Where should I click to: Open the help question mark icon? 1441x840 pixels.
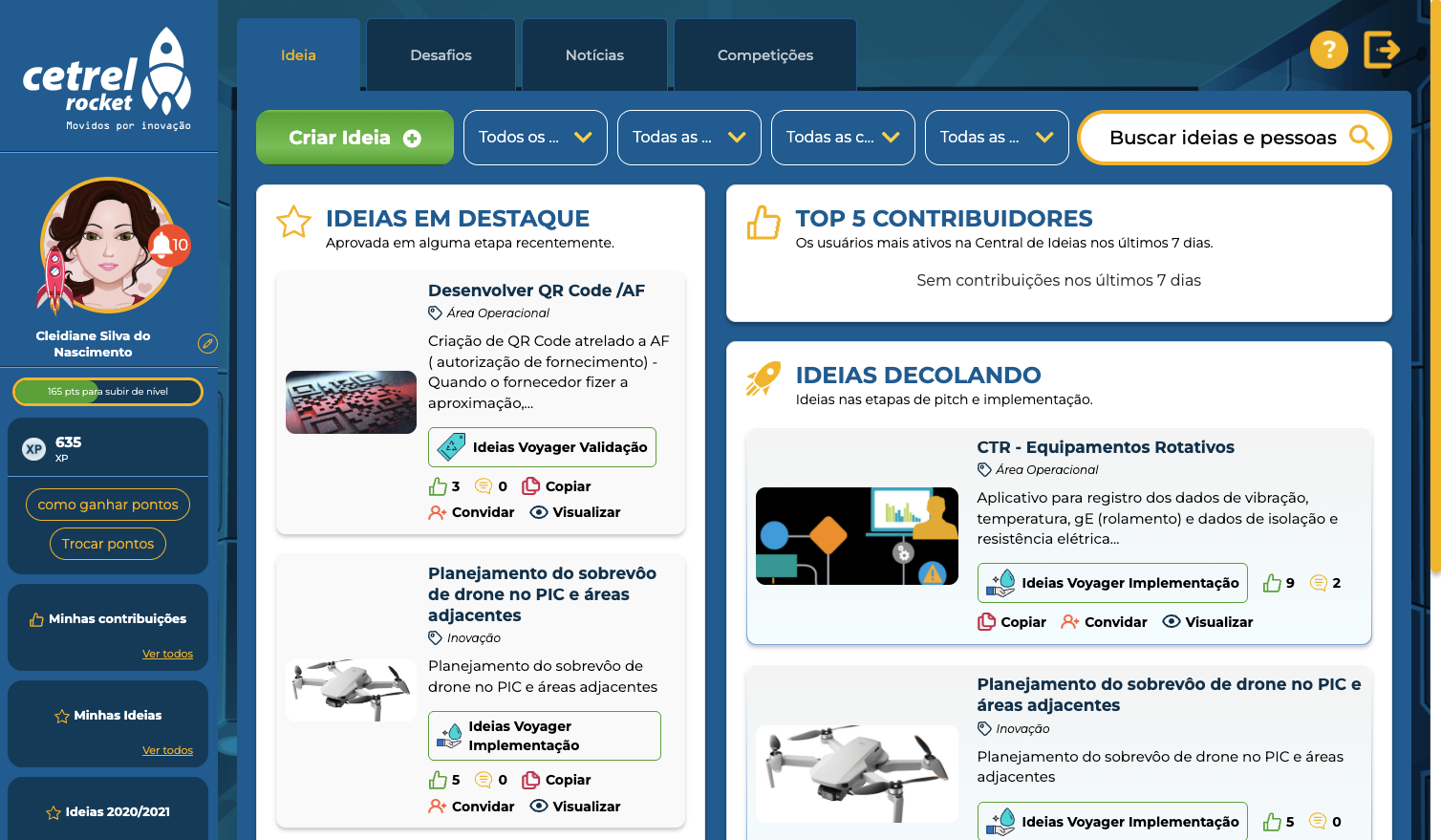(x=1328, y=50)
